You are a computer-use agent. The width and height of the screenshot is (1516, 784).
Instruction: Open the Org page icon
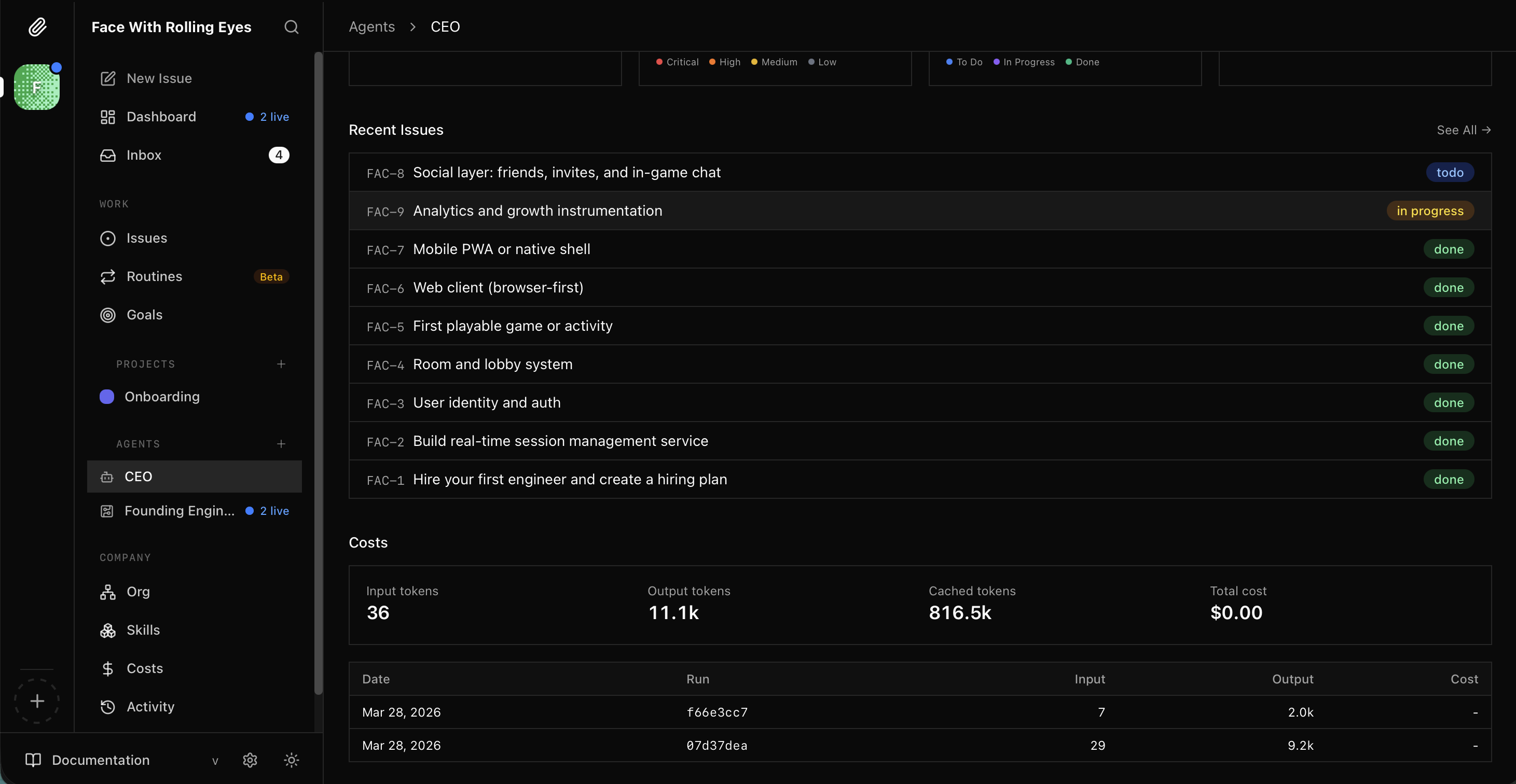pos(108,592)
